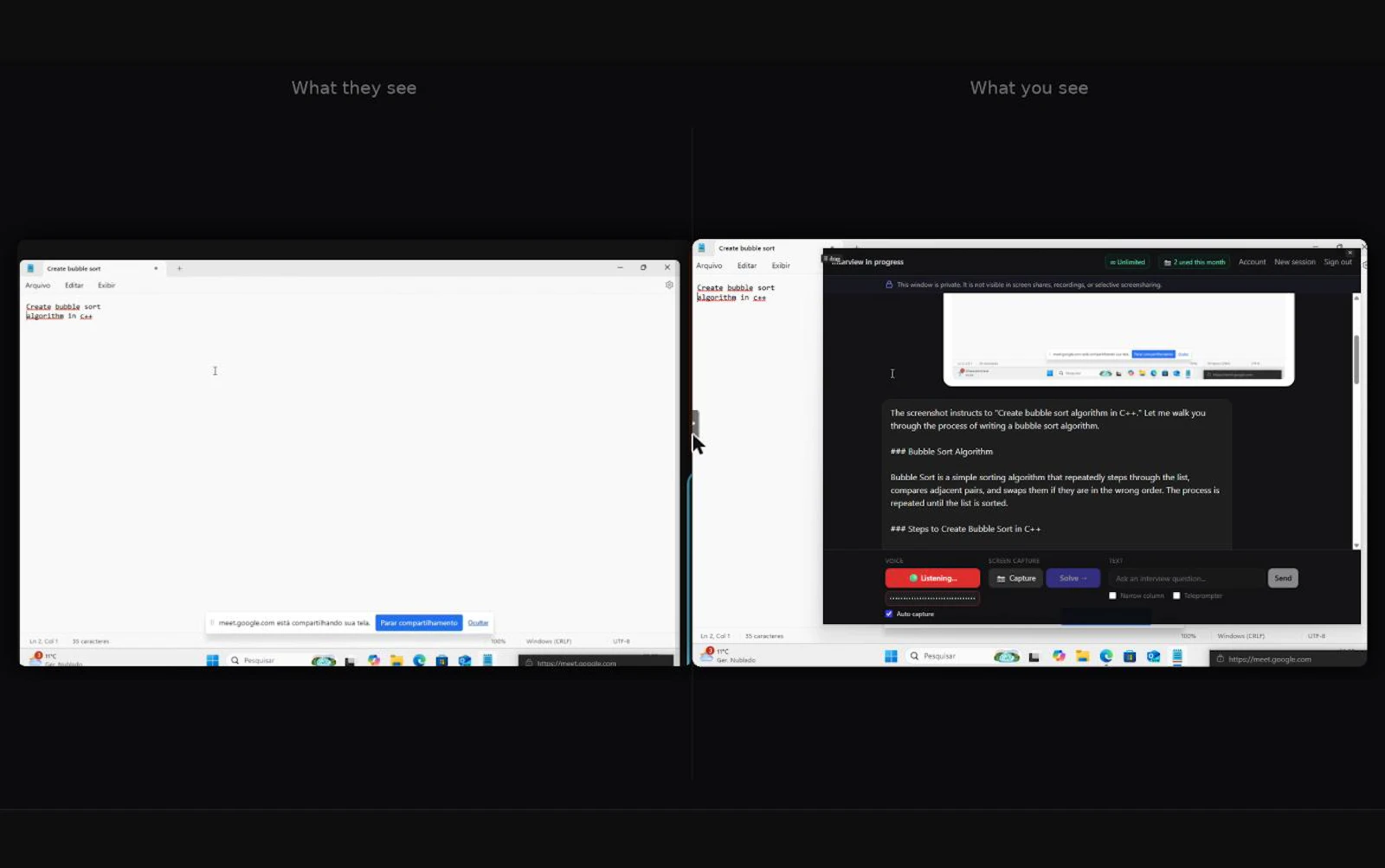Open Arquivo menu in the 'What they see' Notepad
Screen dimensions: 1385x868
click(x=37, y=286)
